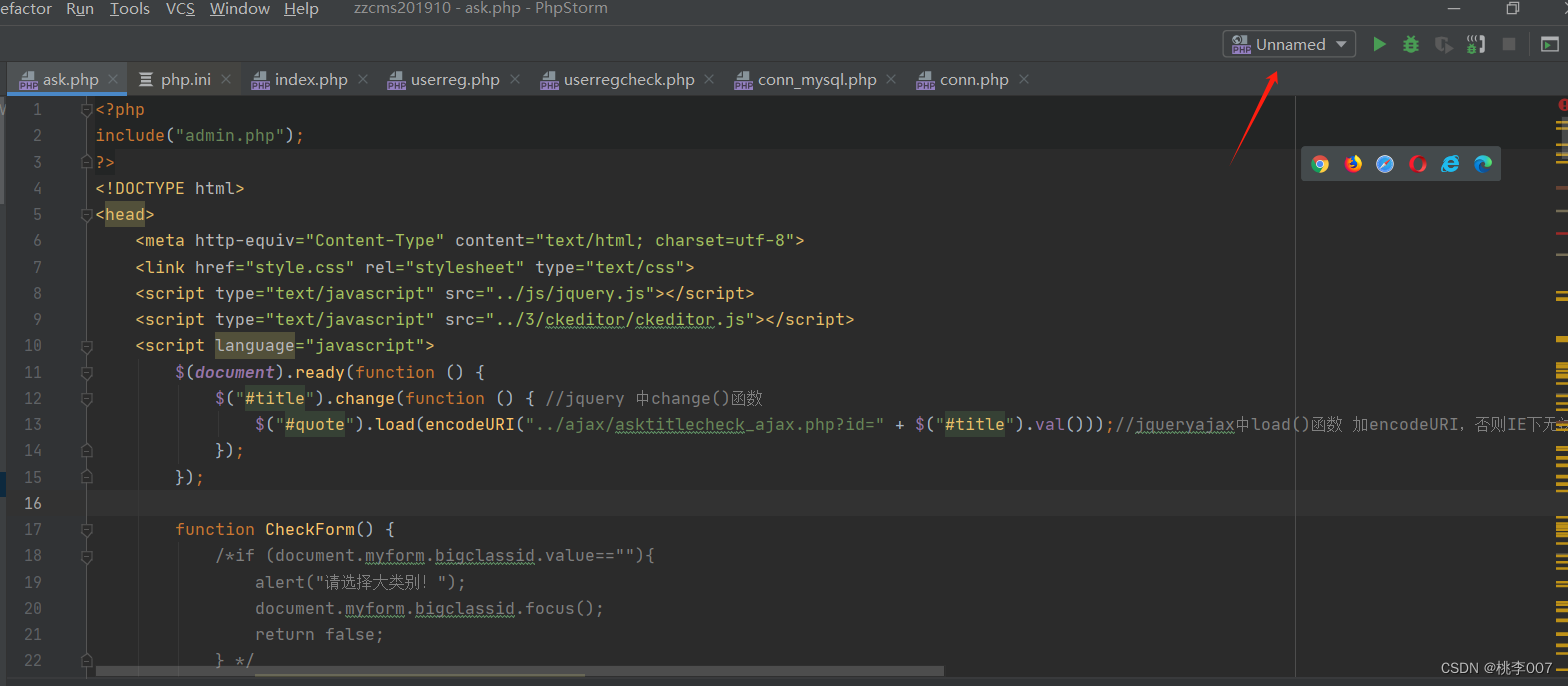Click line number 16 in the gutter

coord(32,503)
